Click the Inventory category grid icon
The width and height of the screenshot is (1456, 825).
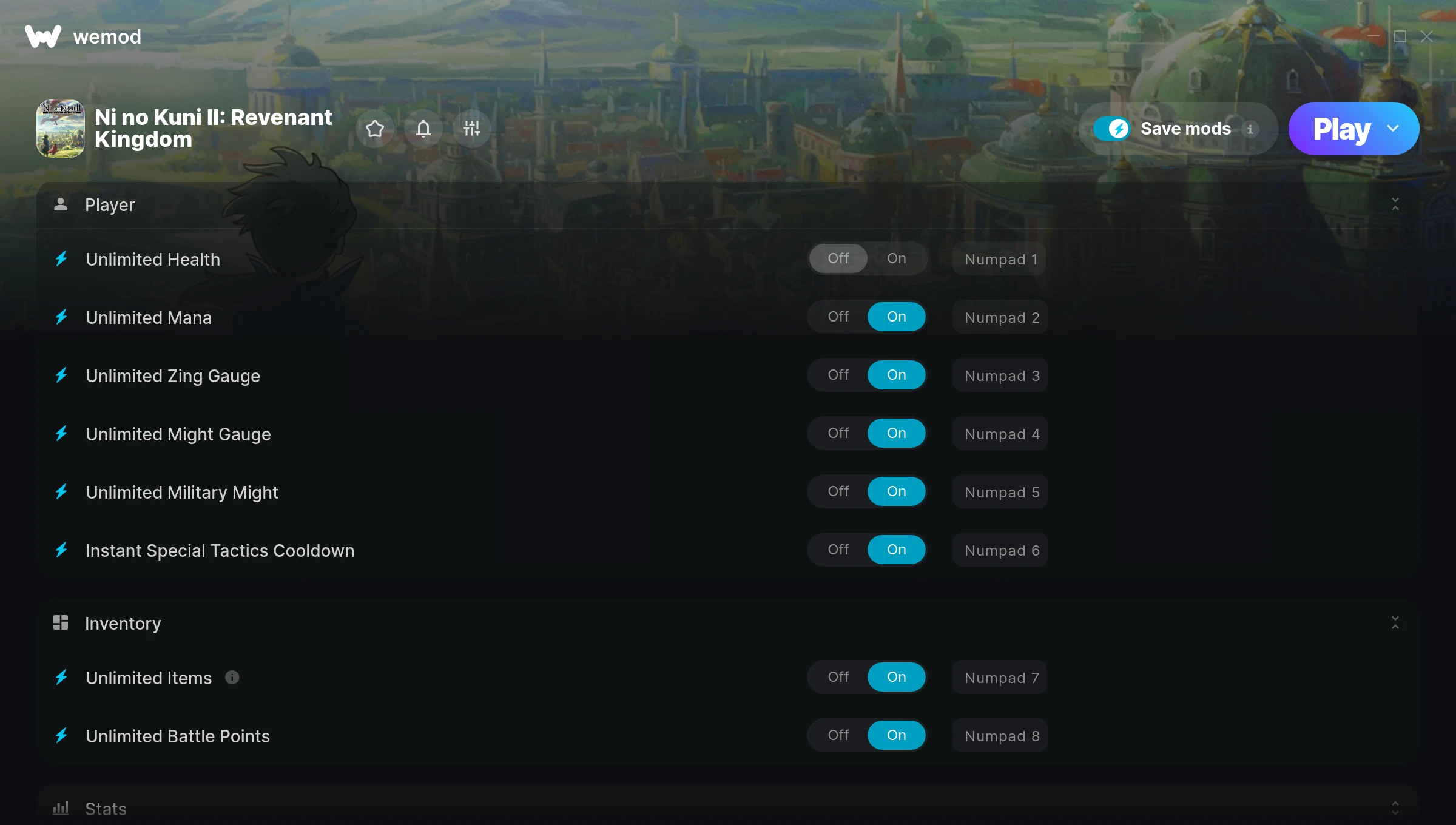61,622
